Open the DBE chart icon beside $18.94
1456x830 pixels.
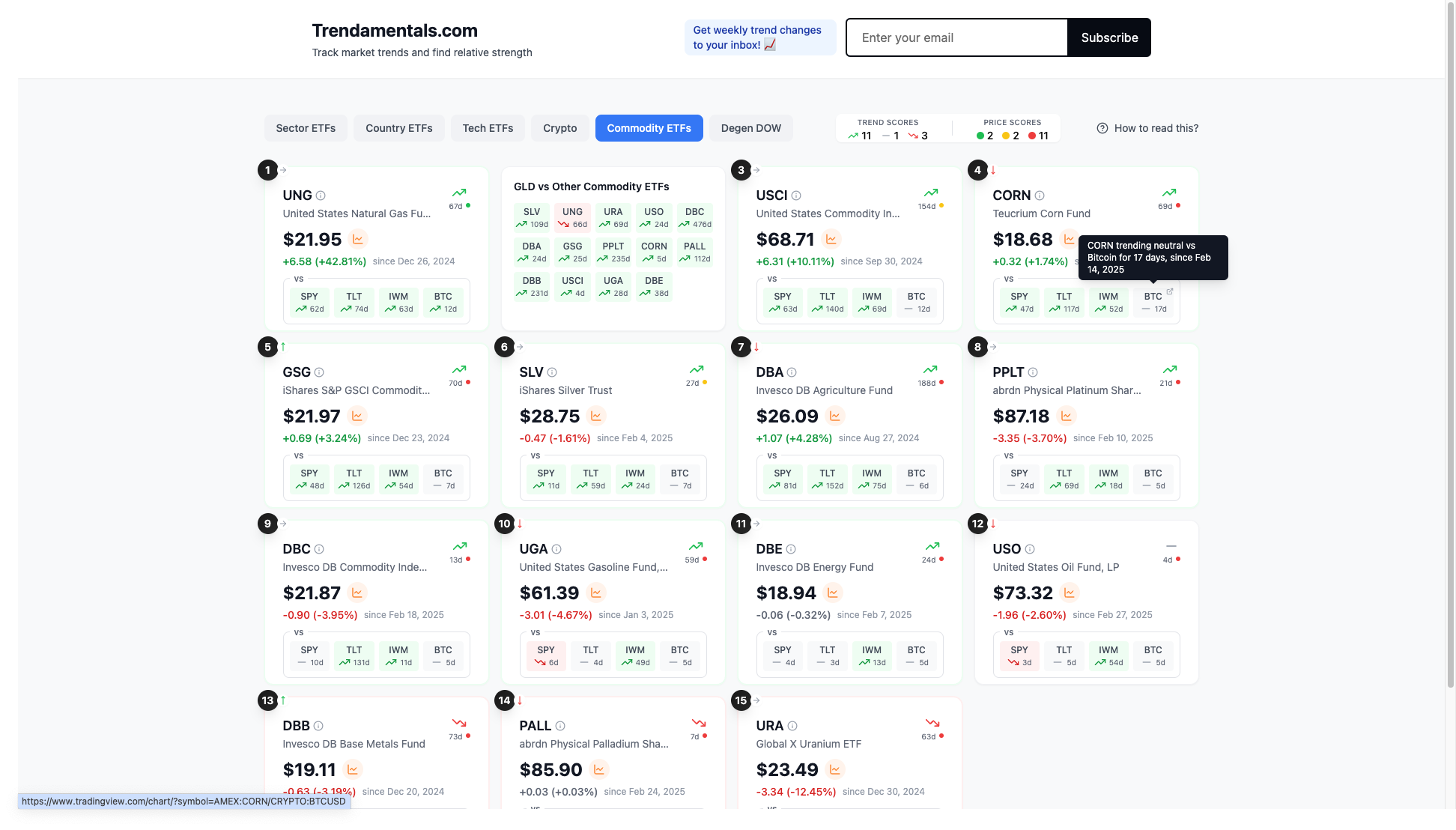(832, 593)
